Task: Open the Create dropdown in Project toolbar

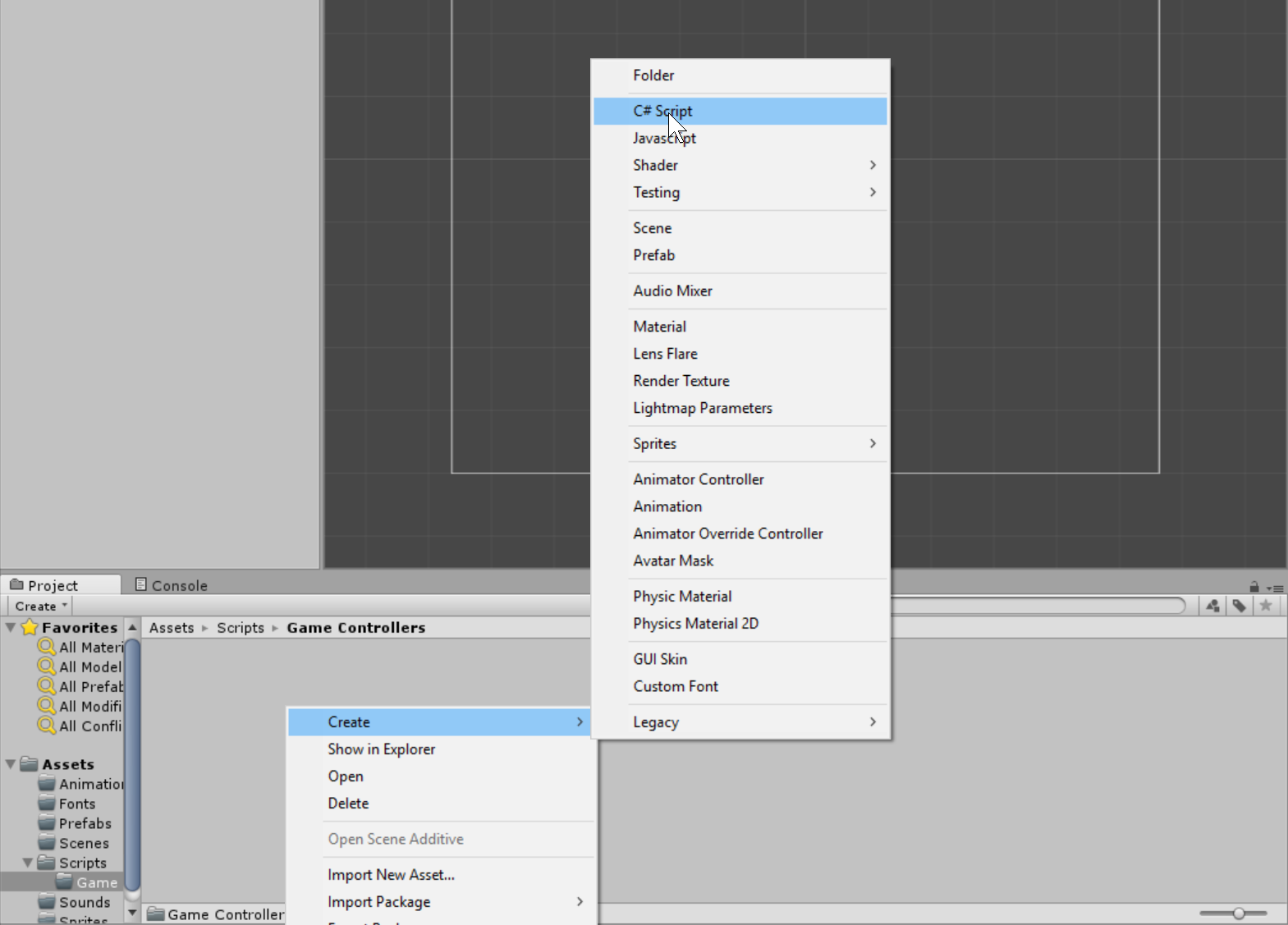Action: click(x=40, y=606)
